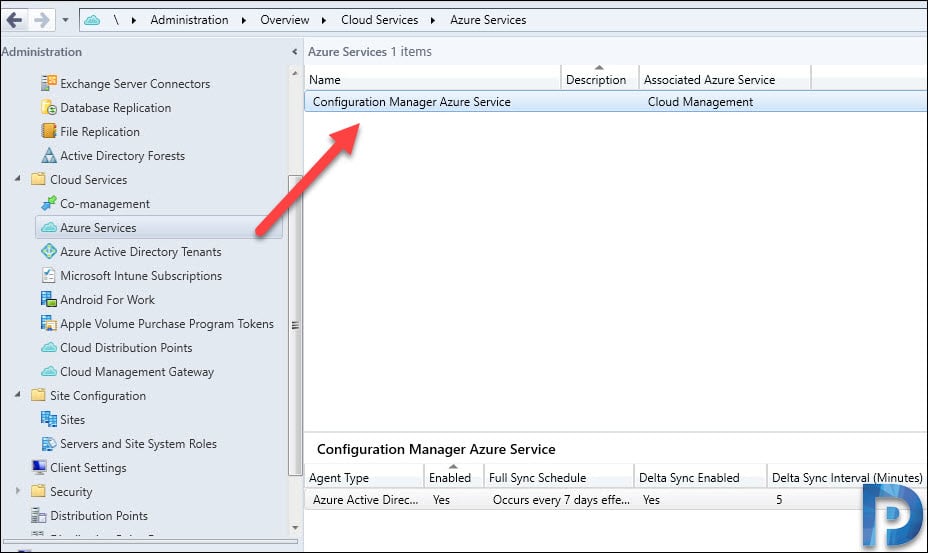Image resolution: width=928 pixels, height=553 pixels.
Task: Click the Forward navigation arrow
Action: pos(41,20)
